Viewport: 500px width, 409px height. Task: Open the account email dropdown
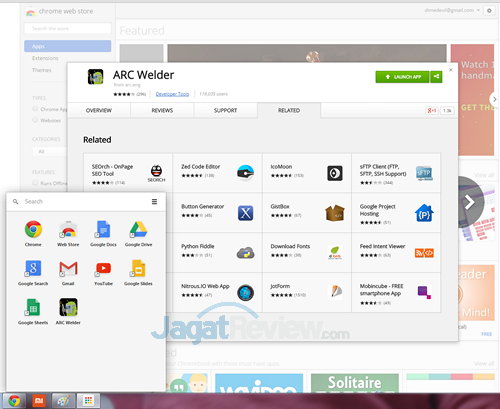click(x=452, y=10)
